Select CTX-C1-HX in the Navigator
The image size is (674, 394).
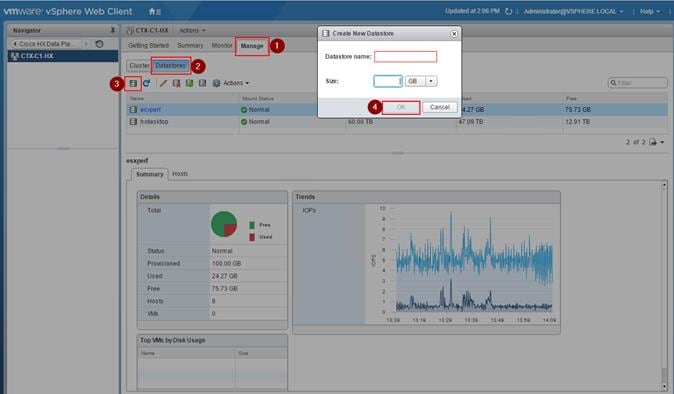[63, 56]
